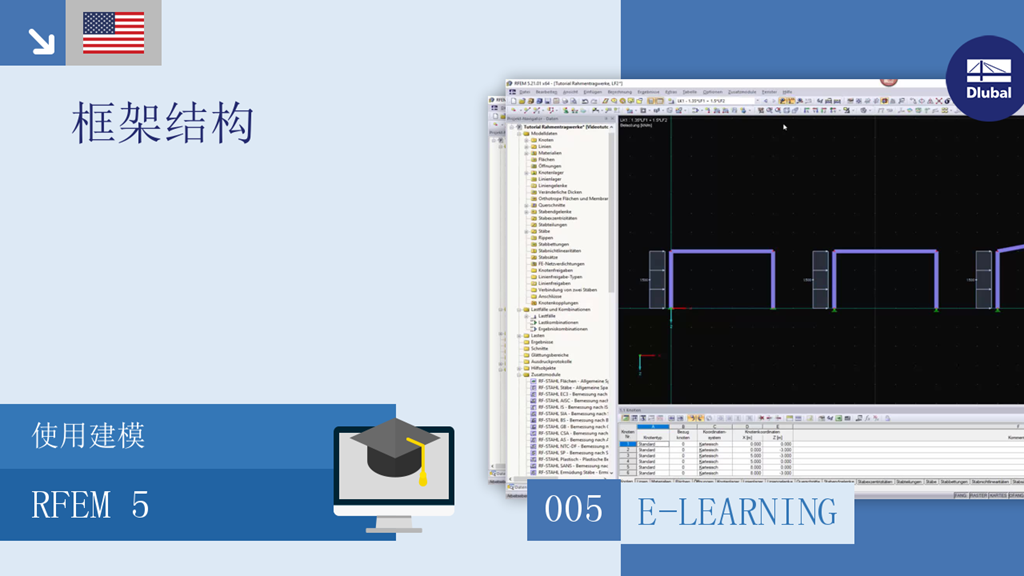The width and height of the screenshot is (1024, 576).
Task: Collapse the Modelldaten tree node
Action: point(519,133)
